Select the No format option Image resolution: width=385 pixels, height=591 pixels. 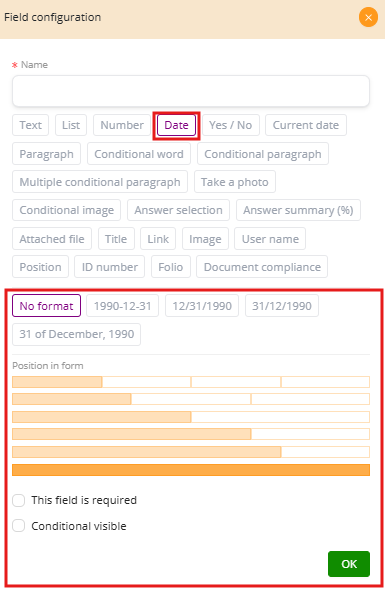(x=46, y=306)
